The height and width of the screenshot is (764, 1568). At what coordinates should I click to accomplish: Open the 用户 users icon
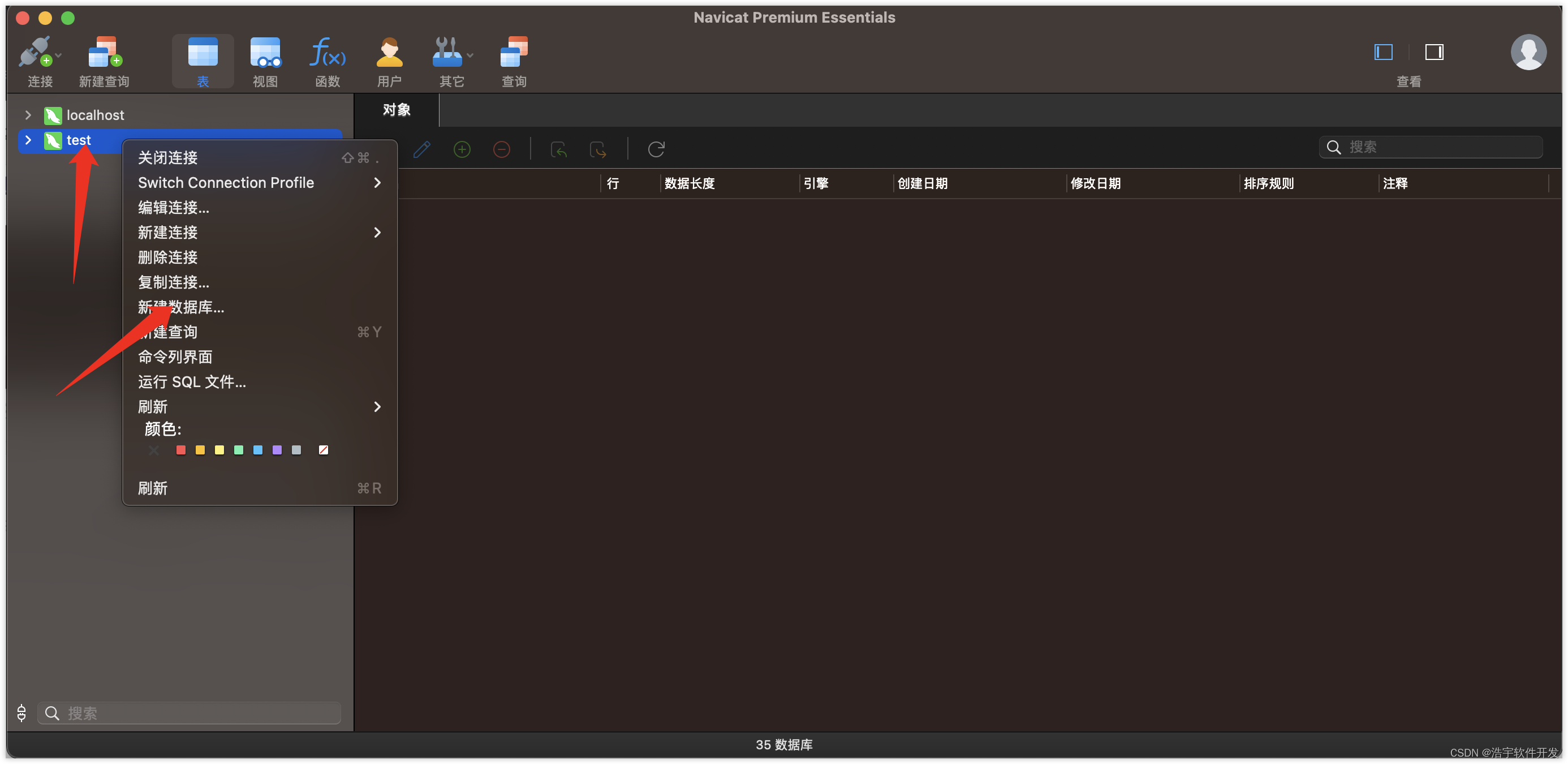click(x=390, y=53)
